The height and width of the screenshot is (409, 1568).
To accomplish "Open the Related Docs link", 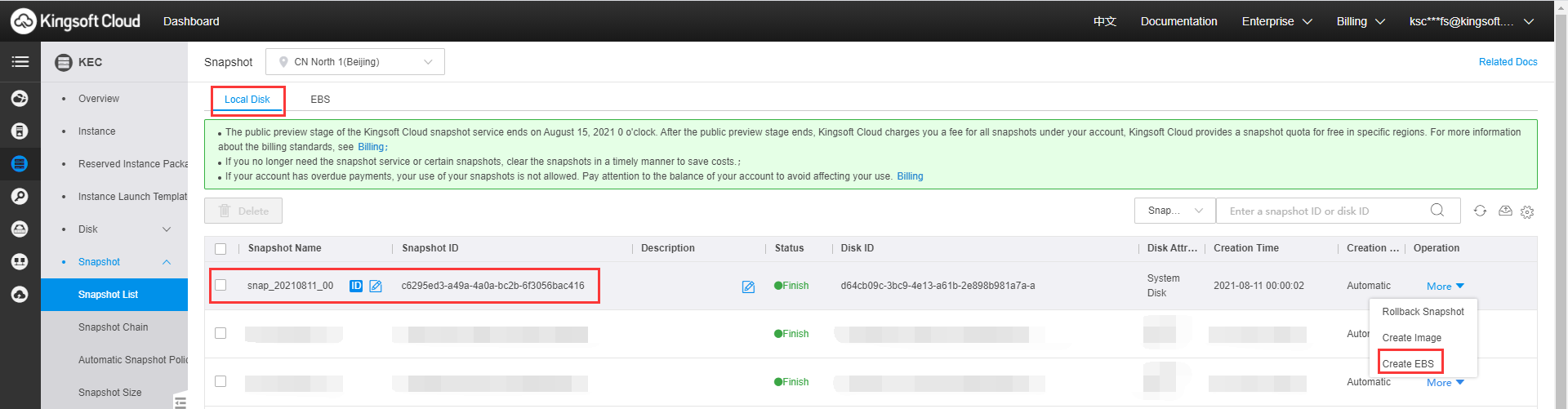I will [x=1508, y=62].
